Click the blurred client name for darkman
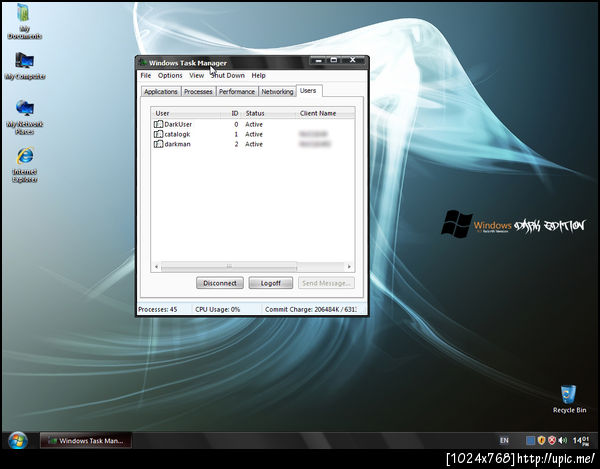Viewport: 600px width, 469px height. [315, 144]
